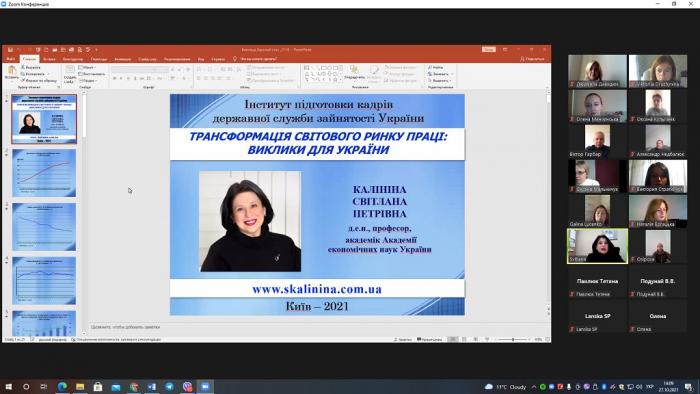Screen dimensions: 700x394
Task: Switch to Slide Sorter view in status bar
Action: (464, 340)
